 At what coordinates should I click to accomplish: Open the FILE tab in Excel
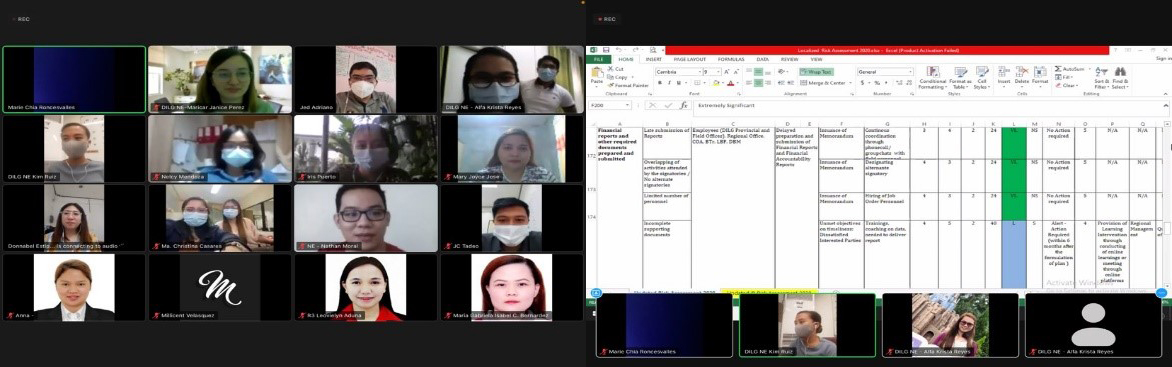(599, 59)
